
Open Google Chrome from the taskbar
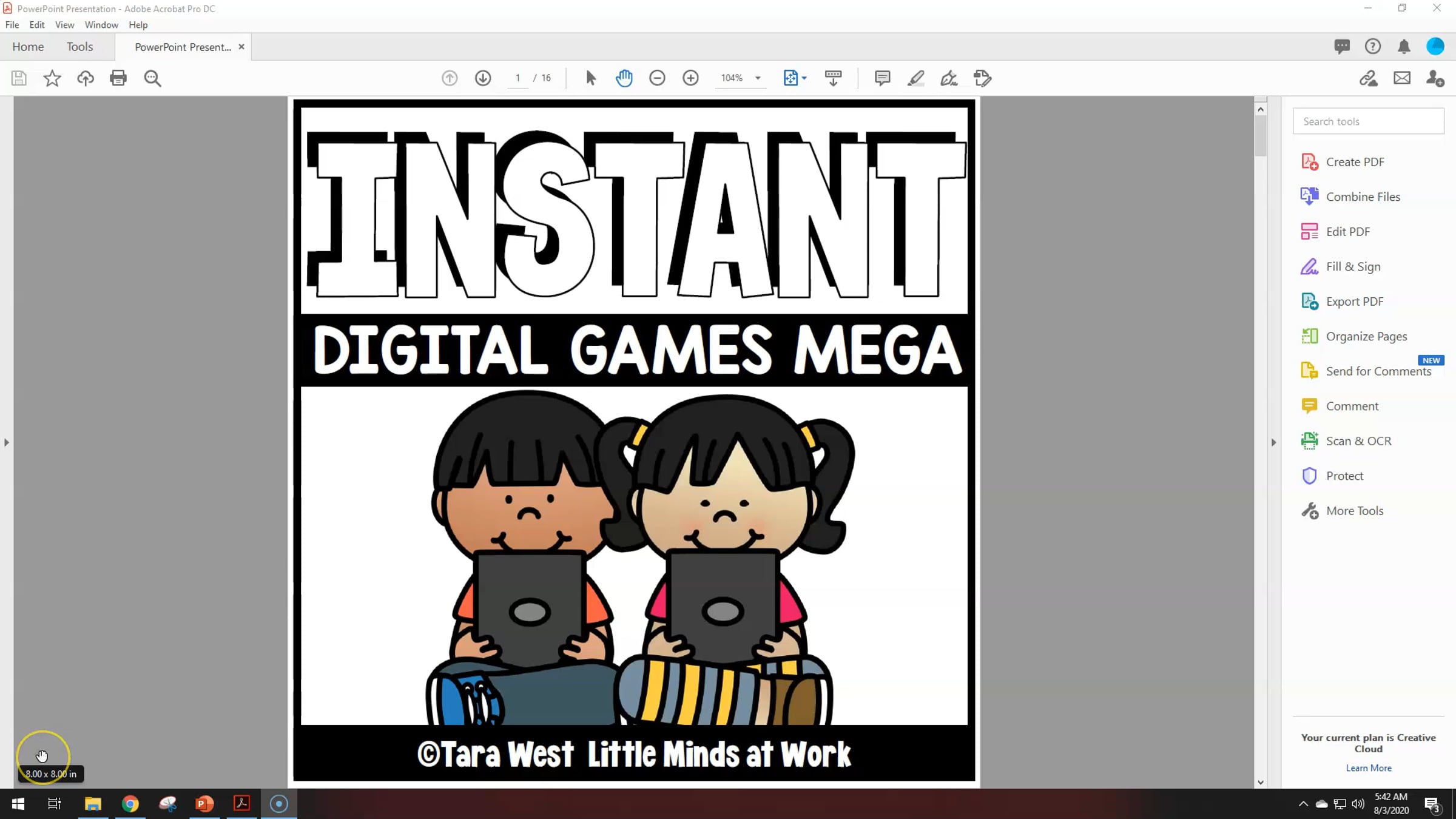click(130, 803)
